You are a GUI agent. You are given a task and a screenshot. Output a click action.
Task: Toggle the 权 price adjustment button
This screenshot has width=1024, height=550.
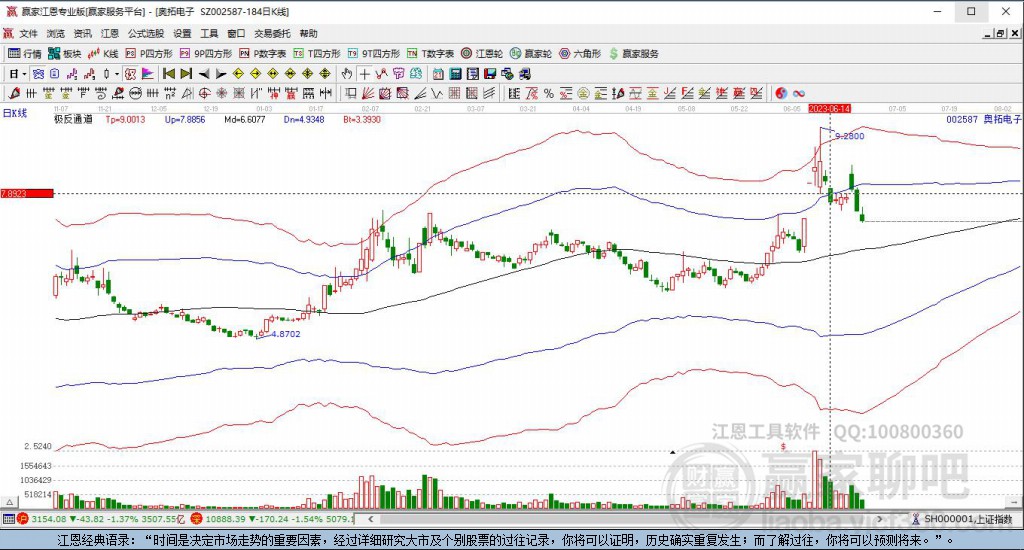(130, 74)
